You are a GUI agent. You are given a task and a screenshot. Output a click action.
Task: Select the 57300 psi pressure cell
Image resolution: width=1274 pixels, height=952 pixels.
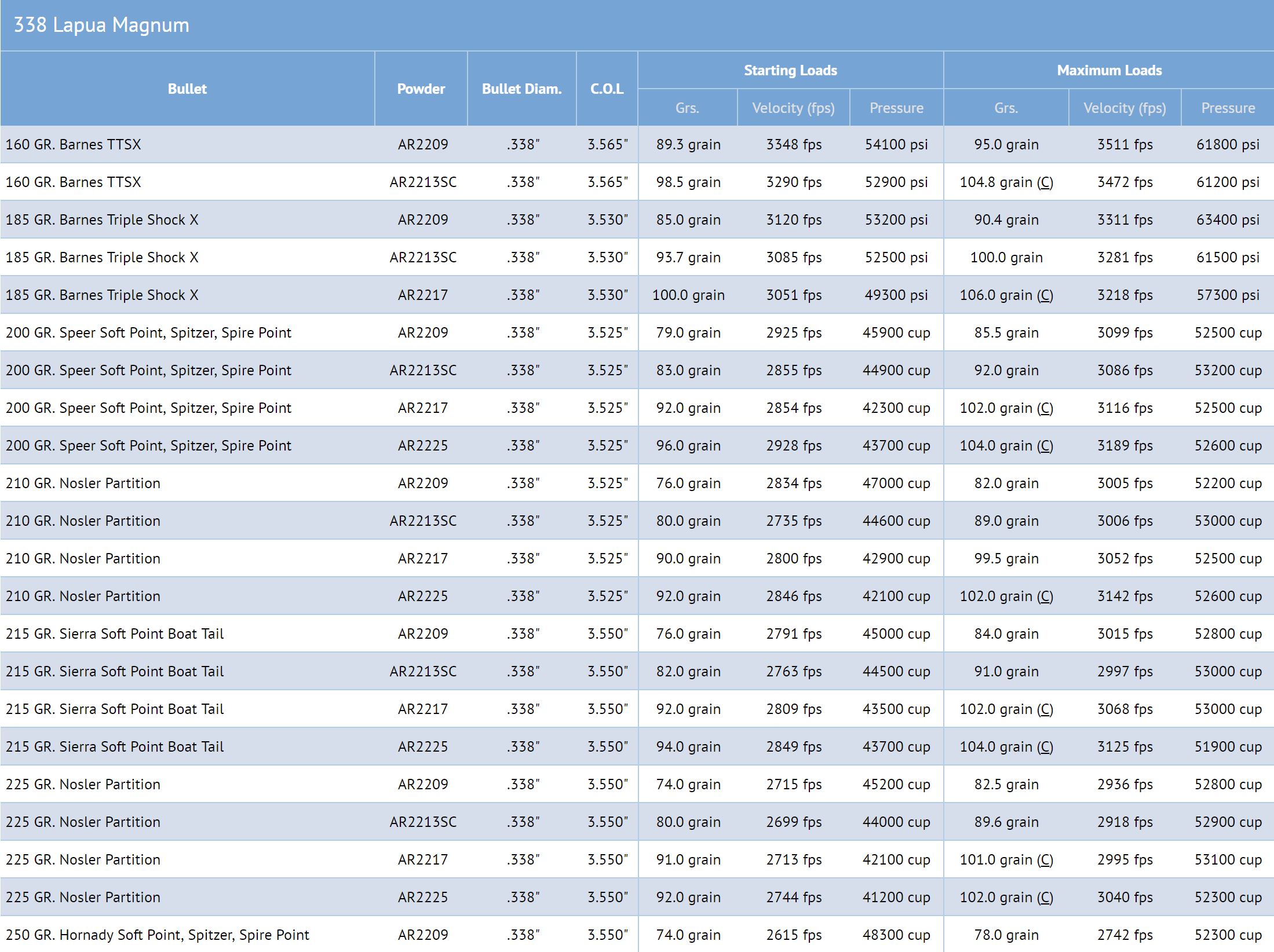pyautogui.click(x=1228, y=295)
